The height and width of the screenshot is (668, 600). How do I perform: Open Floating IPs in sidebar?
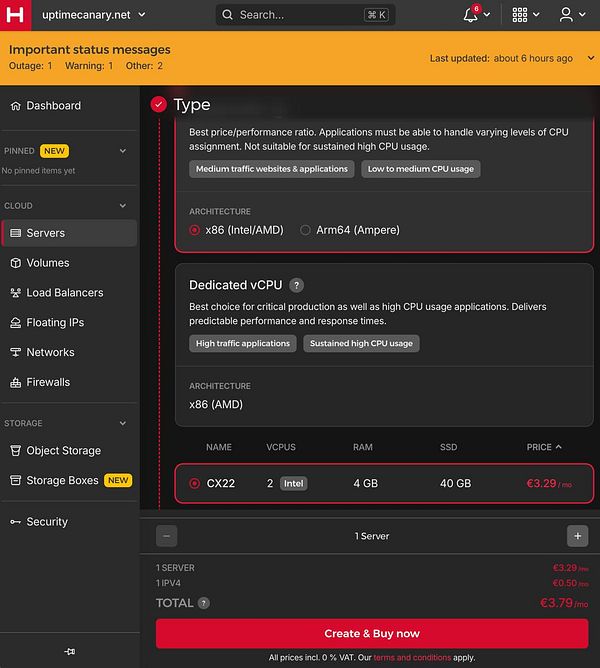click(x=69, y=322)
